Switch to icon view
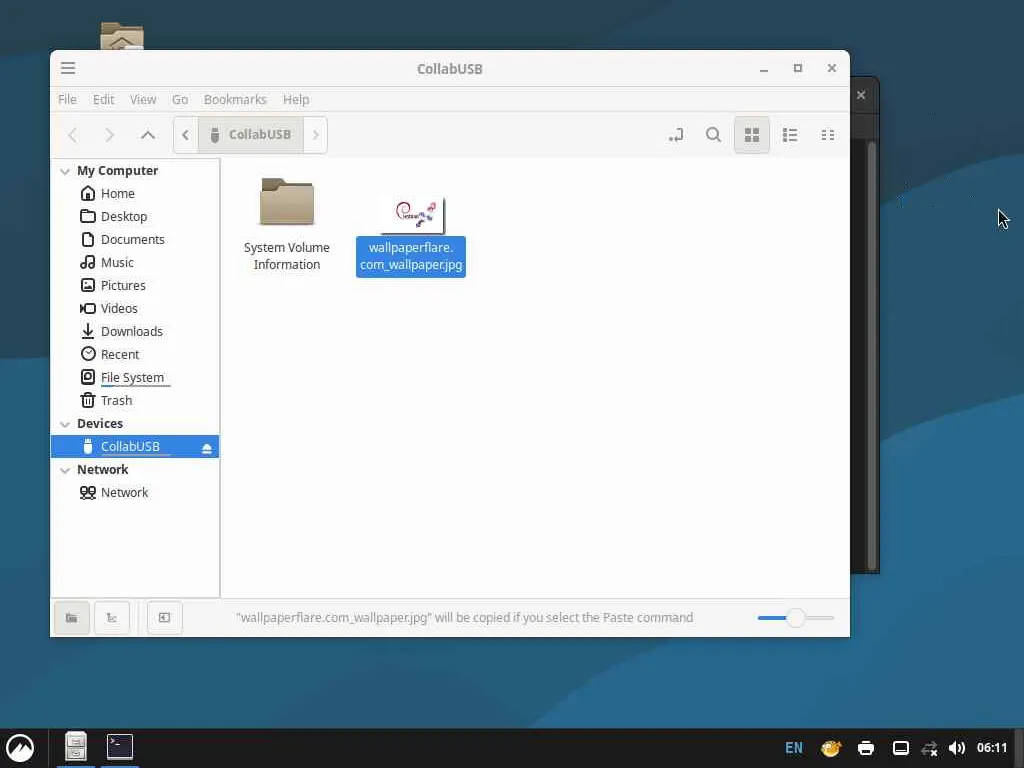The height and width of the screenshot is (768, 1024). pos(752,135)
